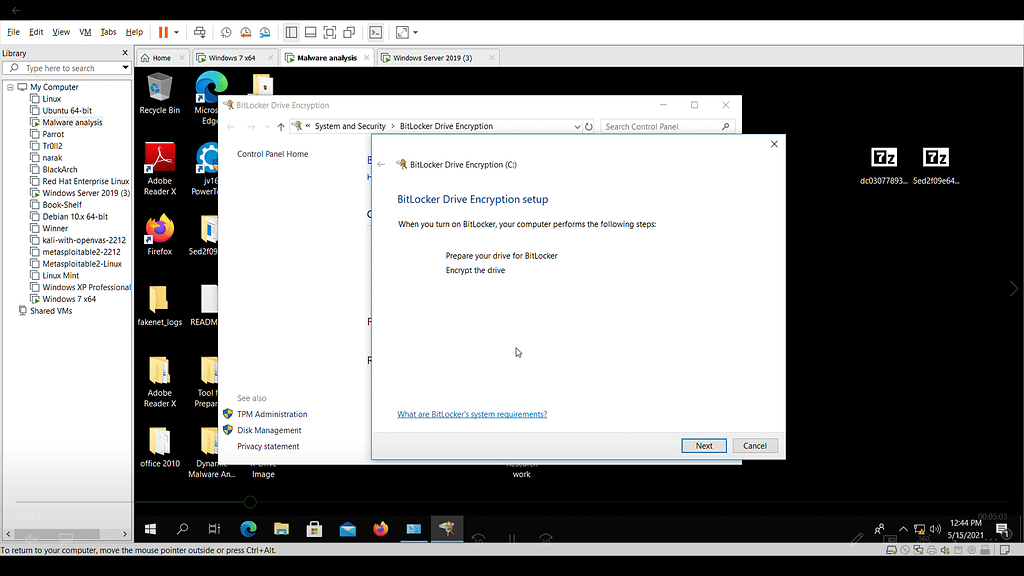The image size is (1024, 576).
Task: Toggle the thumbnail bar view icon
Action: [x=311, y=32]
